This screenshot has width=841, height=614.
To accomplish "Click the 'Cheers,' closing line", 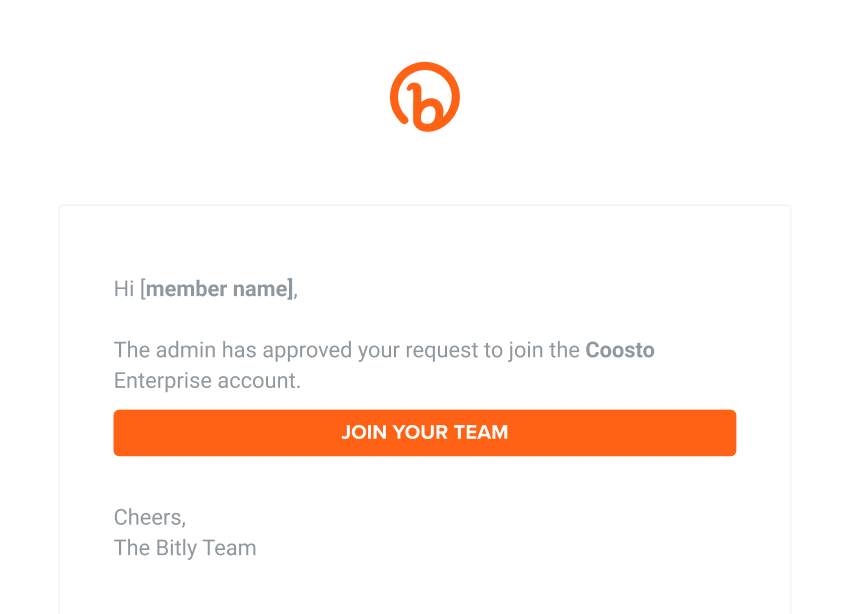I will [x=150, y=517].
